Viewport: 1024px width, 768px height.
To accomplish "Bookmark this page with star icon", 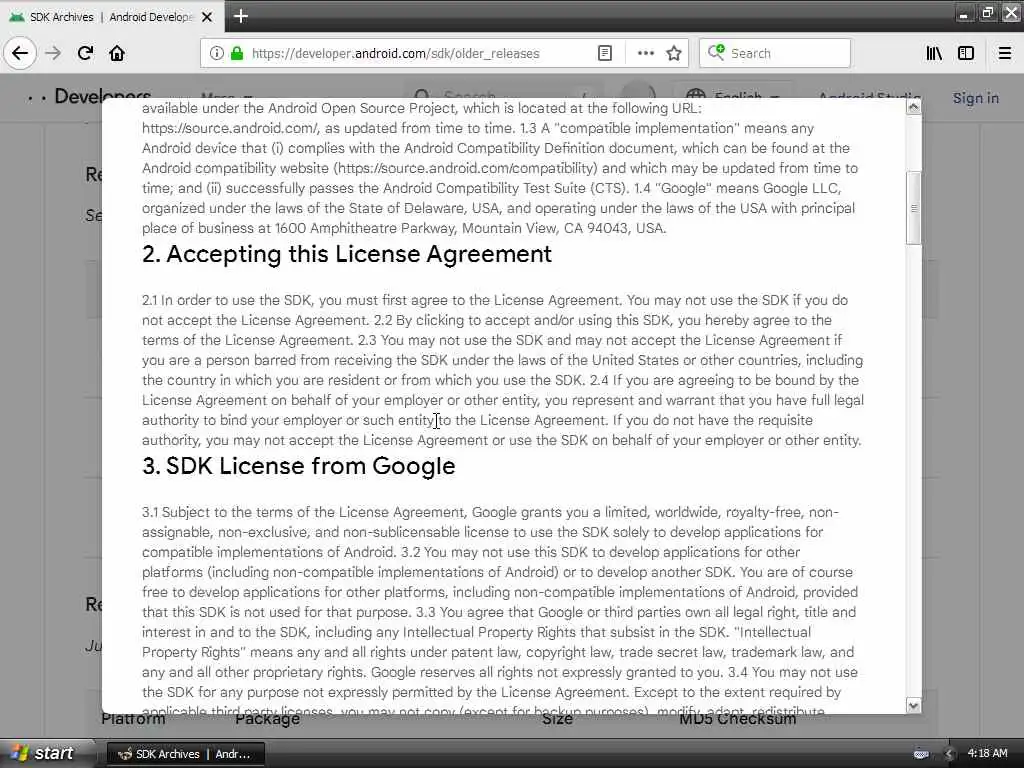I will [674, 53].
